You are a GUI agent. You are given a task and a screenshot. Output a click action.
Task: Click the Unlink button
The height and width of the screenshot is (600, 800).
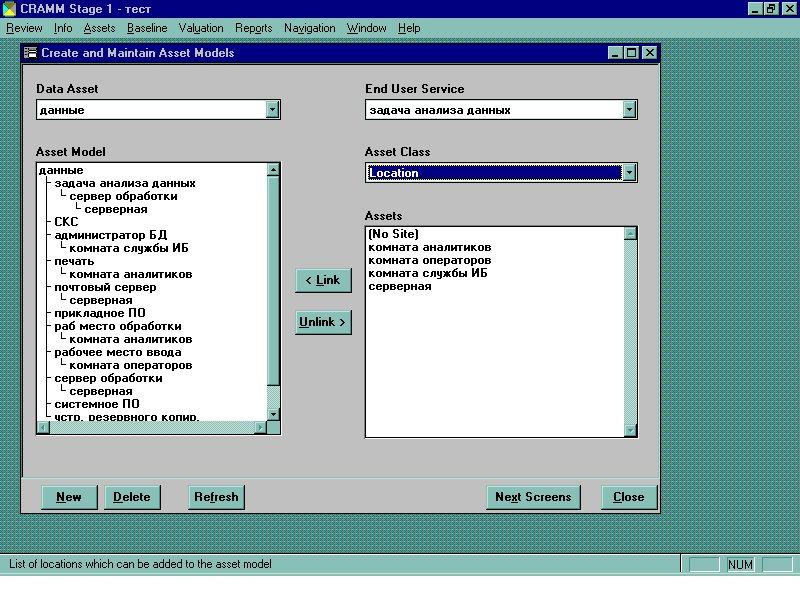tap(323, 322)
